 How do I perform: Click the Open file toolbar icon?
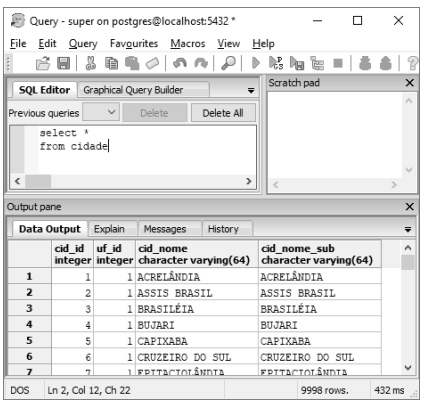(43, 63)
